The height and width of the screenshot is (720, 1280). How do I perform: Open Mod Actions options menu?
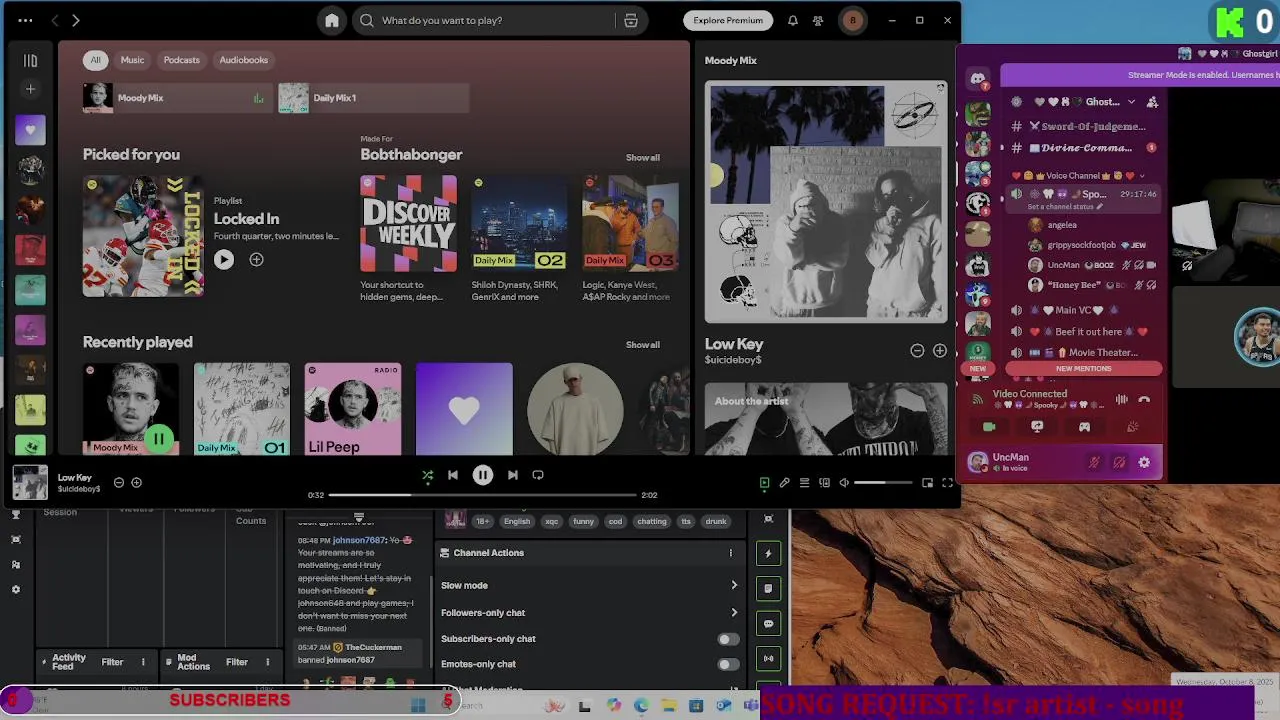[267, 662]
